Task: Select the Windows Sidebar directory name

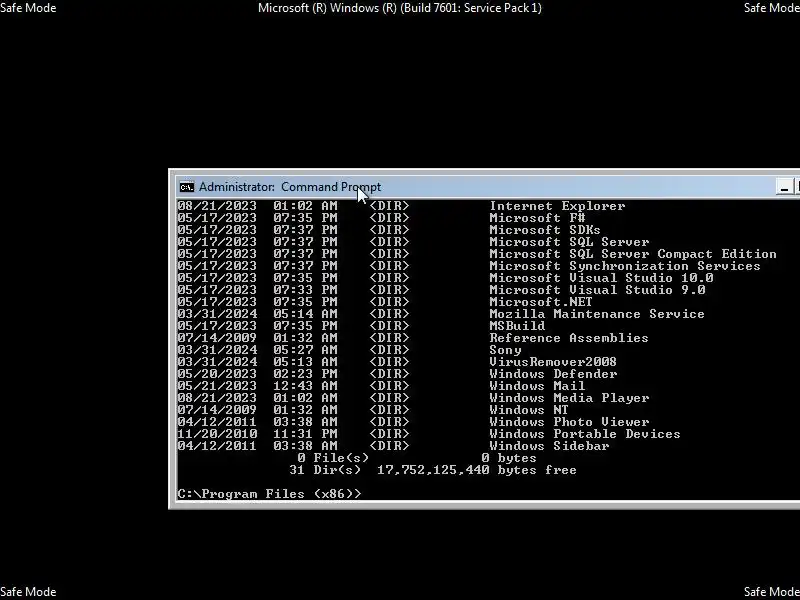Action: click(x=549, y=446)
